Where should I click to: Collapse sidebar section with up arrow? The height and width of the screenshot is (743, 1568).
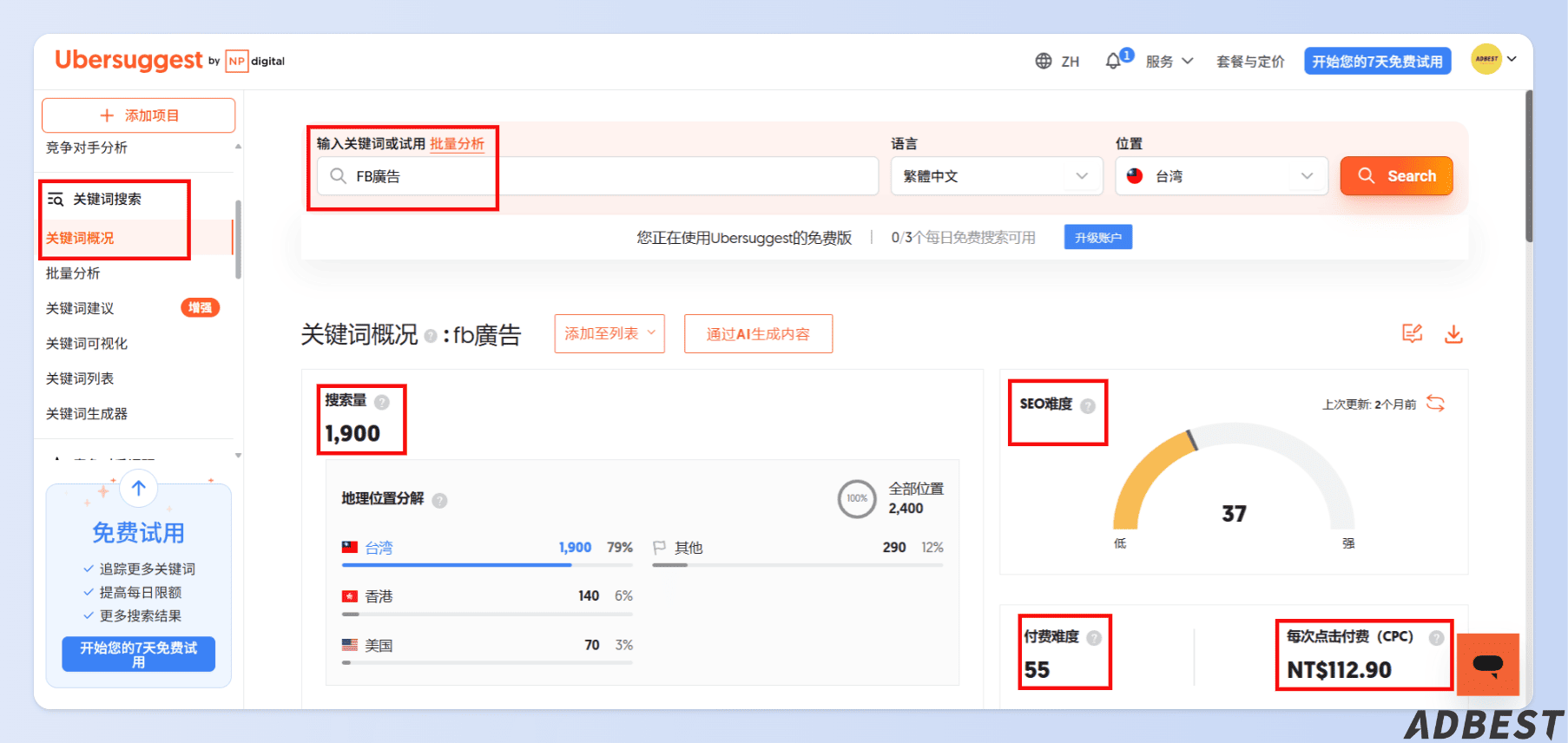(238, 147)
